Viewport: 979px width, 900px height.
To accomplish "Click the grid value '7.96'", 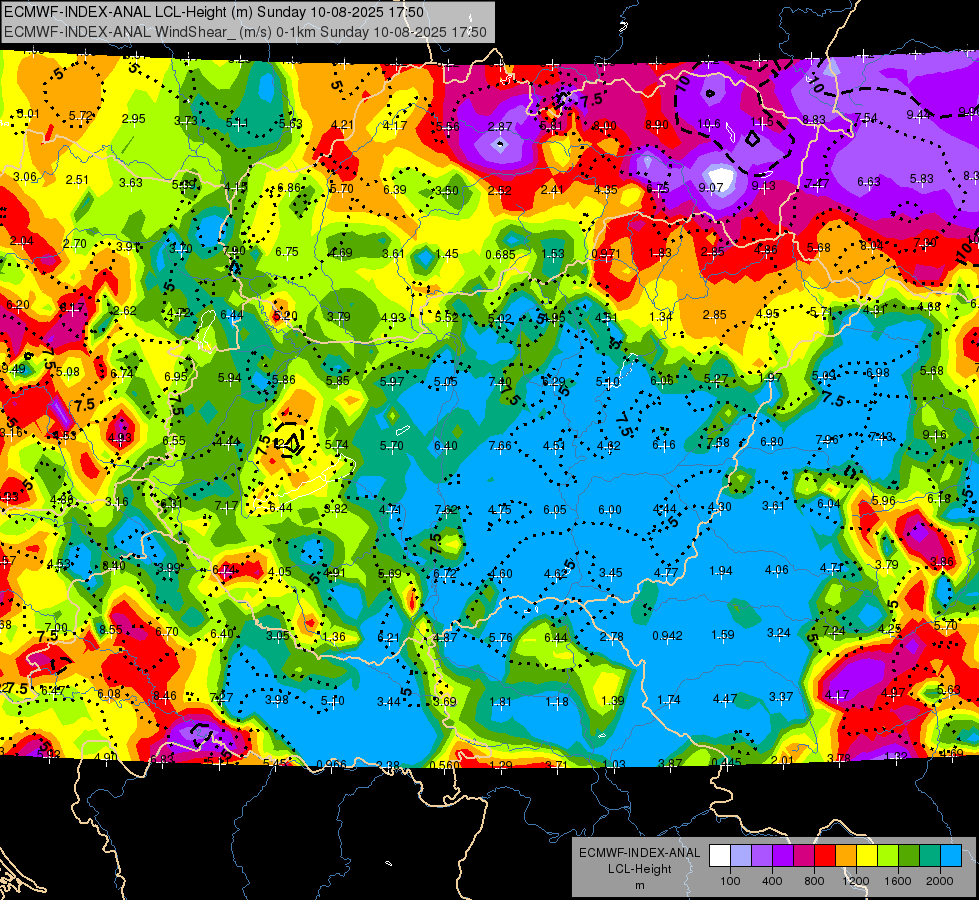I will tap(827, 440).
